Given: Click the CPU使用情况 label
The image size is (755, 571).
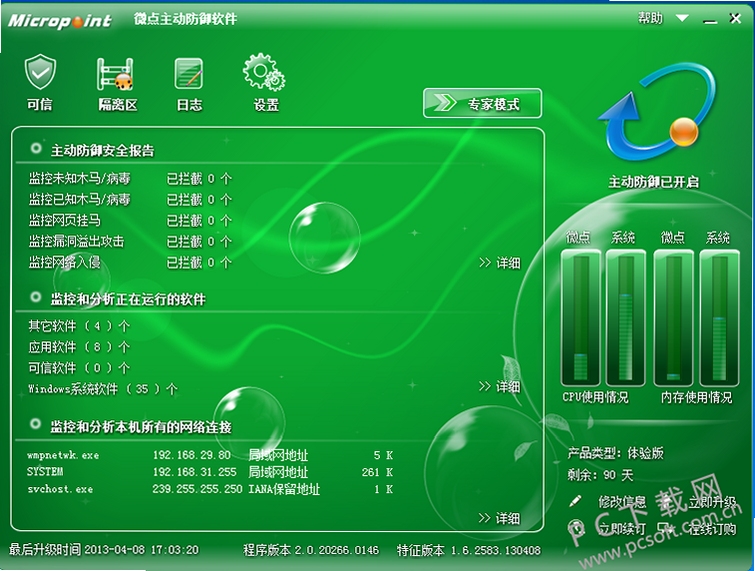Looking at the screenshot, I should [x=595, y=397].
